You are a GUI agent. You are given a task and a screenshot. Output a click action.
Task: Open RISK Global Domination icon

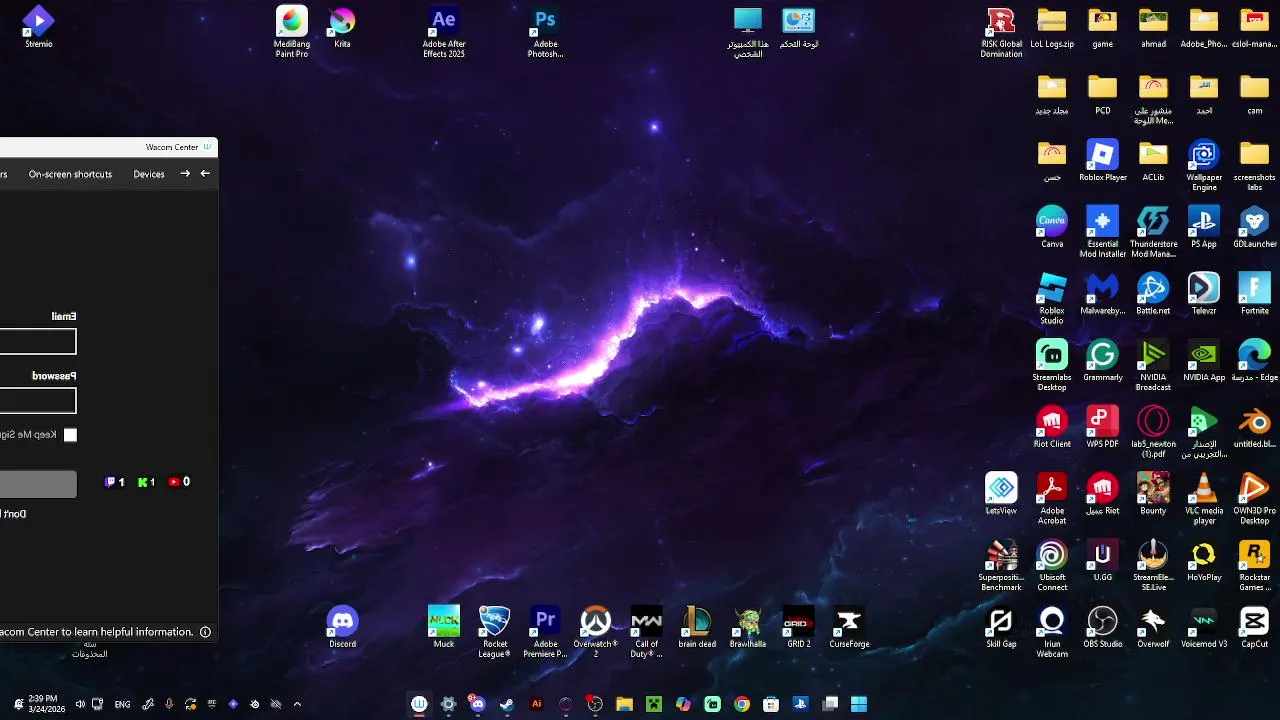click(x=1001, y=31)
